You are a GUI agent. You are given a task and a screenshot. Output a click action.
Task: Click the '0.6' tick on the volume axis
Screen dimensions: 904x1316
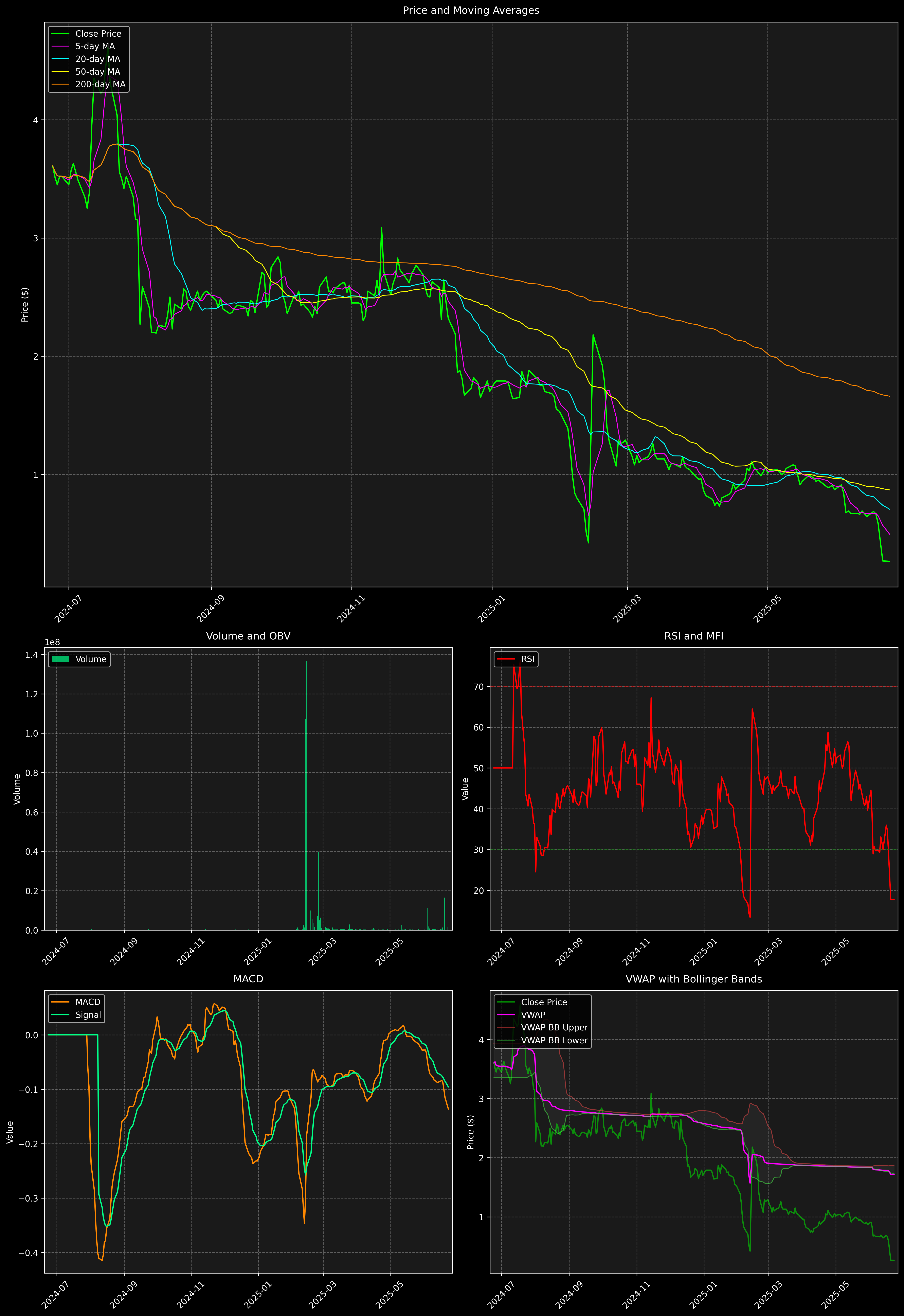32,812
